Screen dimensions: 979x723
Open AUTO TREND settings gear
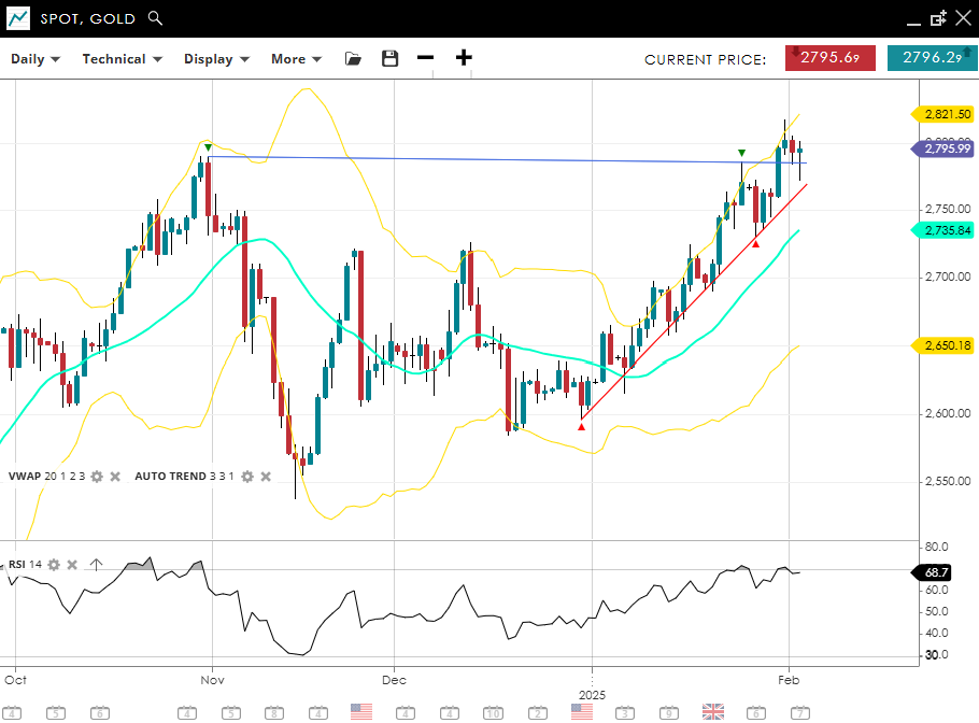(247, 477)
